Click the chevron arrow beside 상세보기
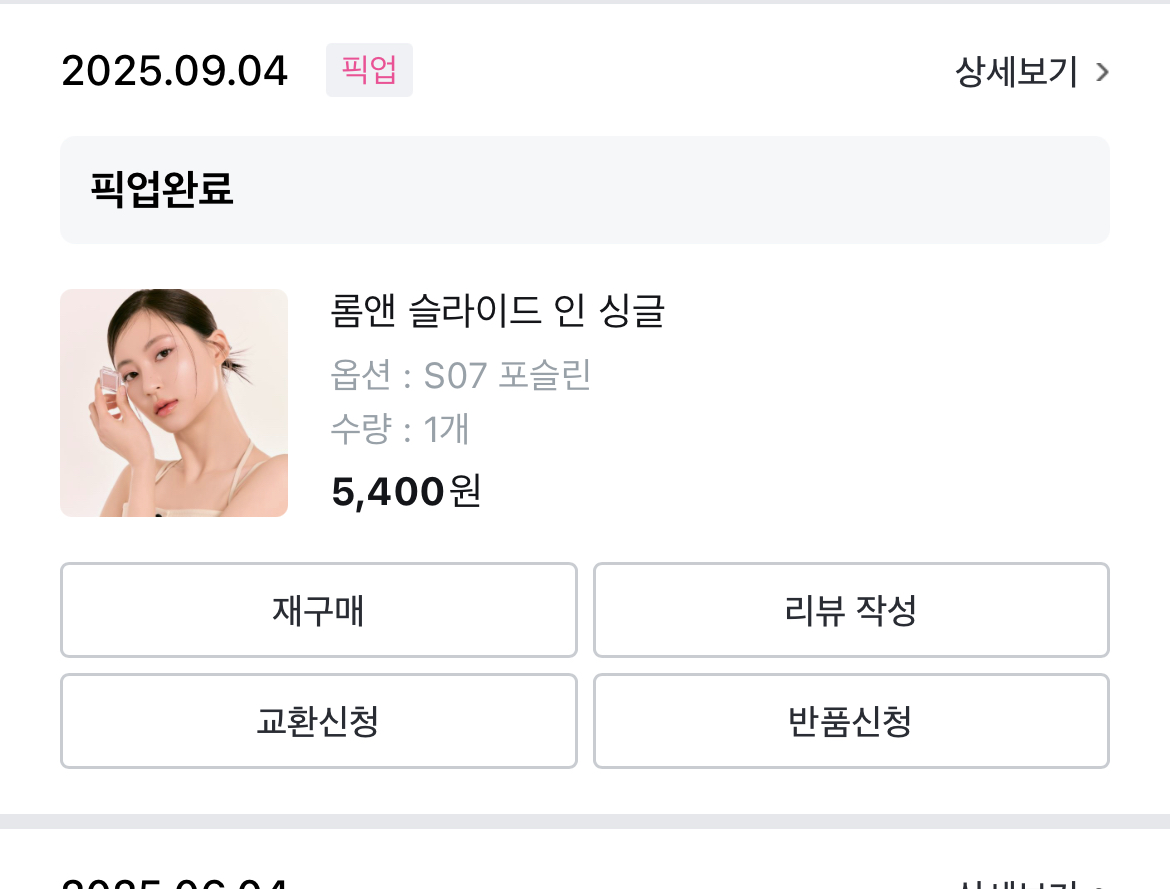Image resolution: width=1170 pixels, height=889 pixels. [1102, 72]
